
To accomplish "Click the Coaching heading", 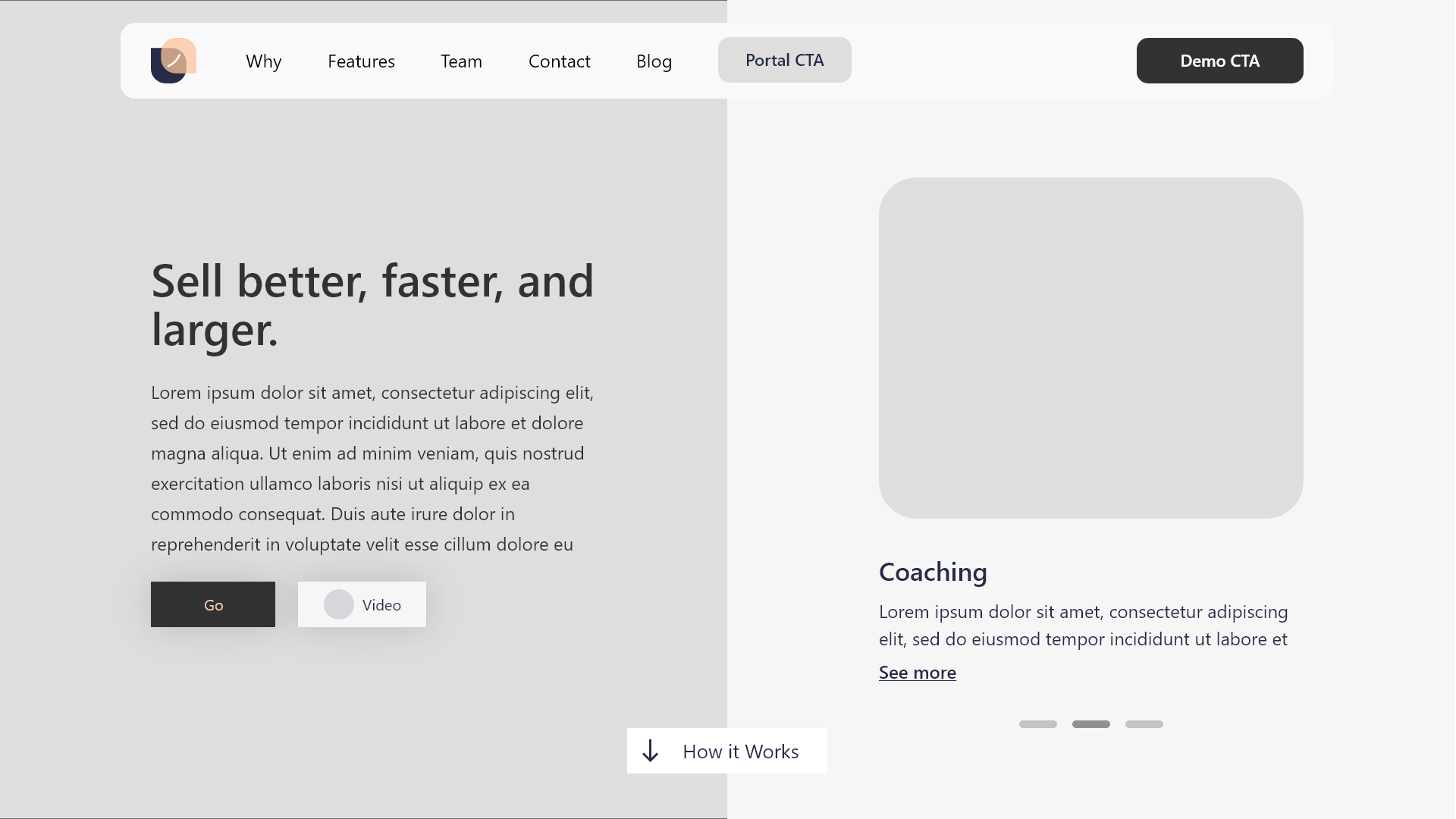I will 933,572.
